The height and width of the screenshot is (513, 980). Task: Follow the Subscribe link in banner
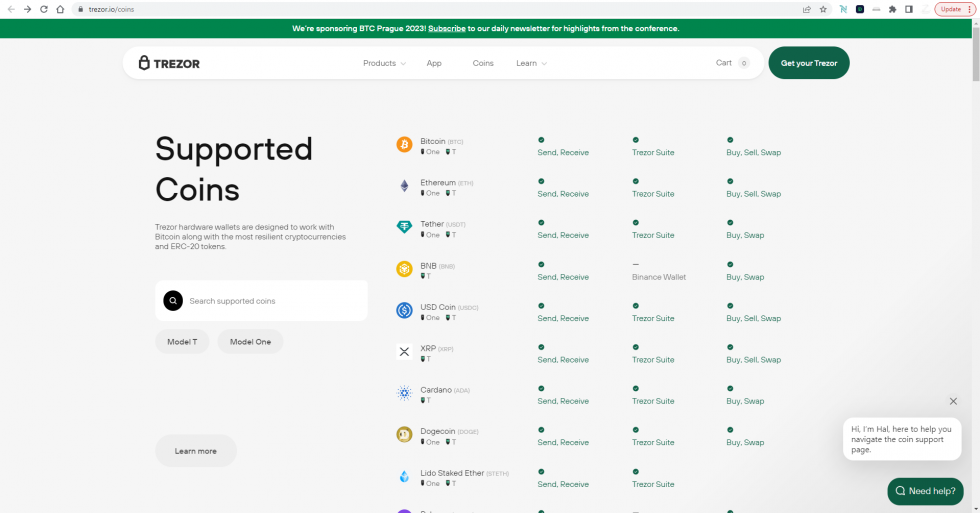[x=447, y=29]
